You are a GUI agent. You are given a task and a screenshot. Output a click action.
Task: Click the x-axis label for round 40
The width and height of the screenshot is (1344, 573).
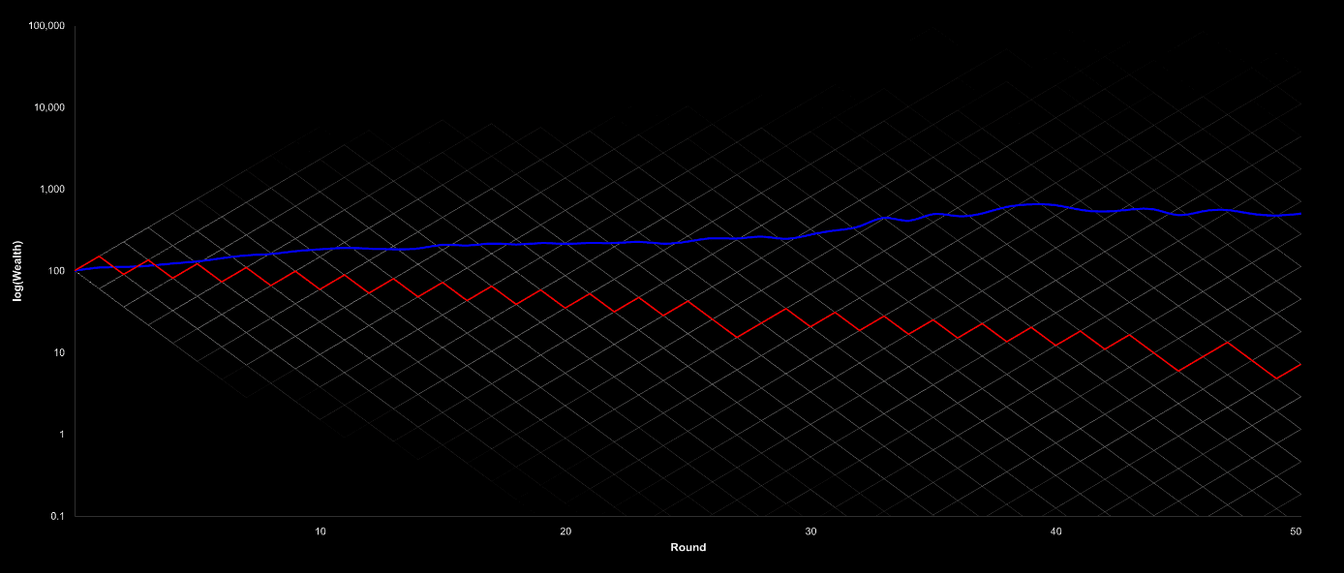(1056, 532)
